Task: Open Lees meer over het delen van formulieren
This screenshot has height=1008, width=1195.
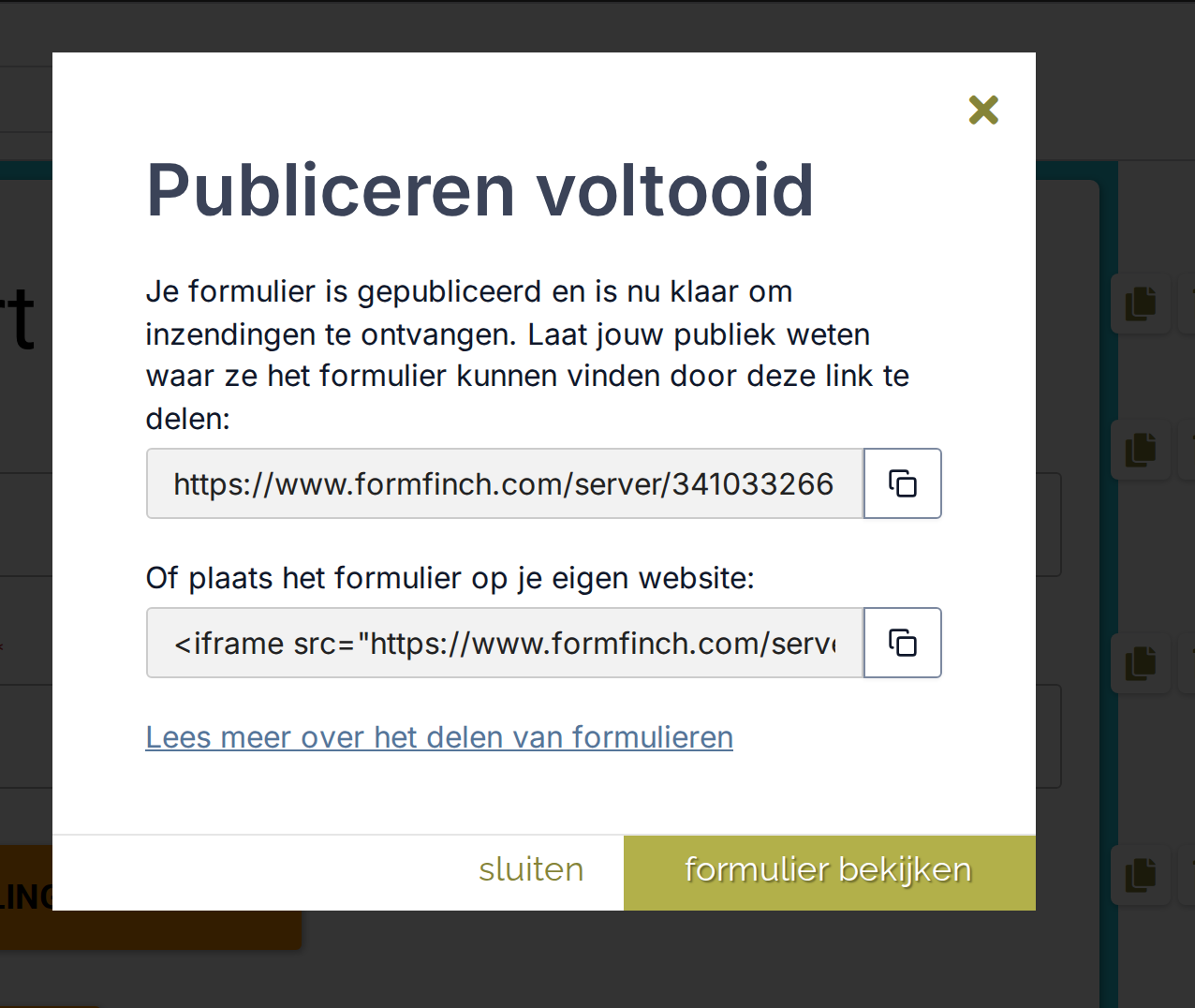Action: 439,737
